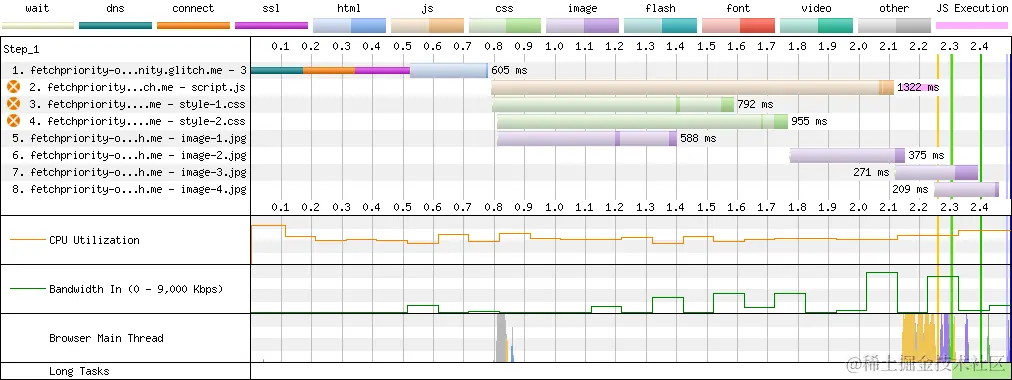Click the green Long Tasks block
The width and height of the screenshot is (1012, 380).
(x=981, y=371)
